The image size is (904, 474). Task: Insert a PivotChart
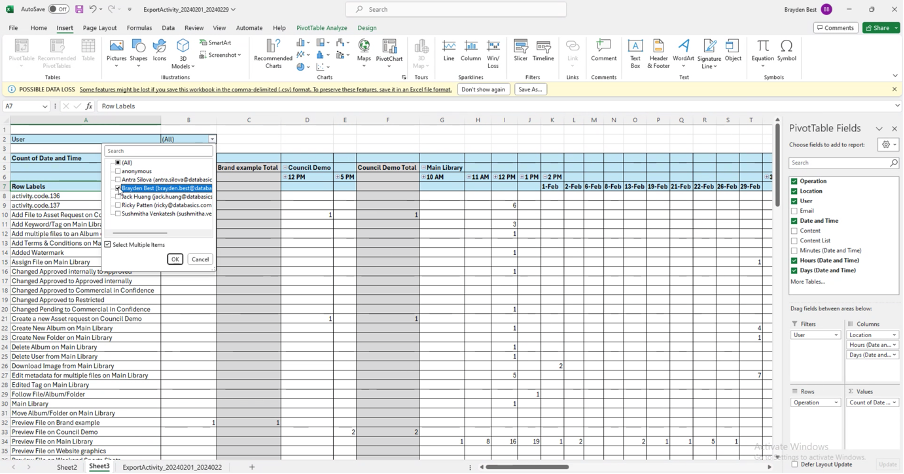389,52
